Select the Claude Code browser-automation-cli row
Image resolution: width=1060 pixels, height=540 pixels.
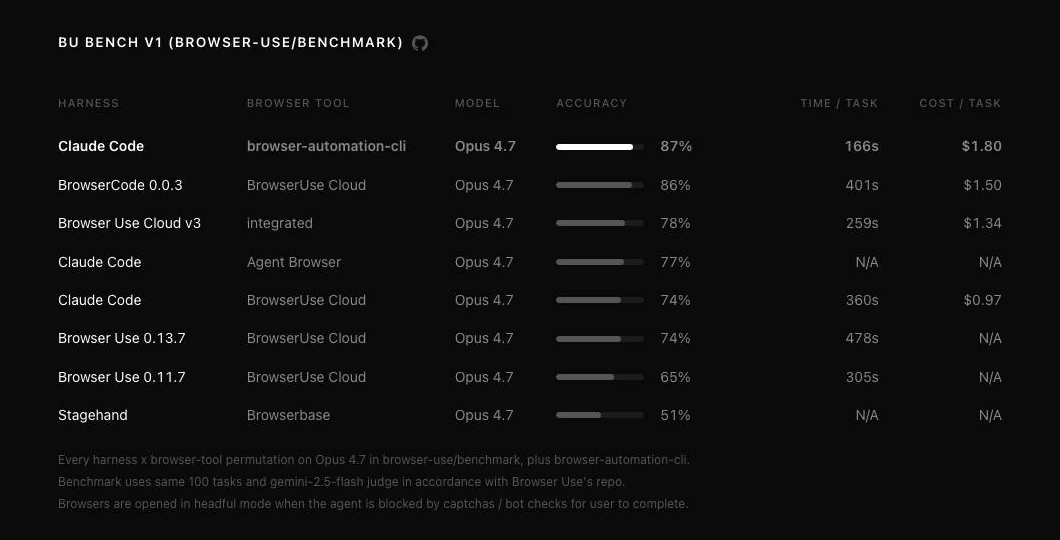[x=530, y=146]
